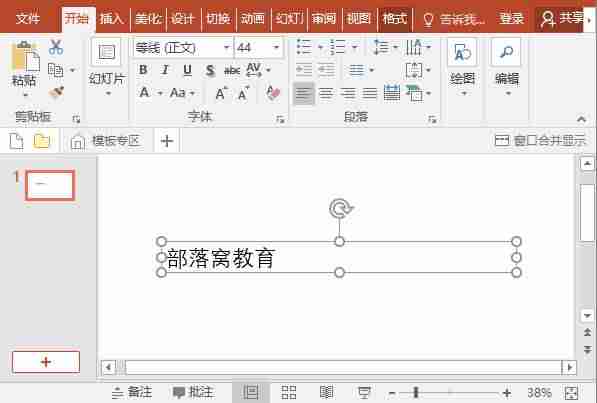Select slide 1 thumbnail
597x403 pixels.
click(x=50, y=185)
